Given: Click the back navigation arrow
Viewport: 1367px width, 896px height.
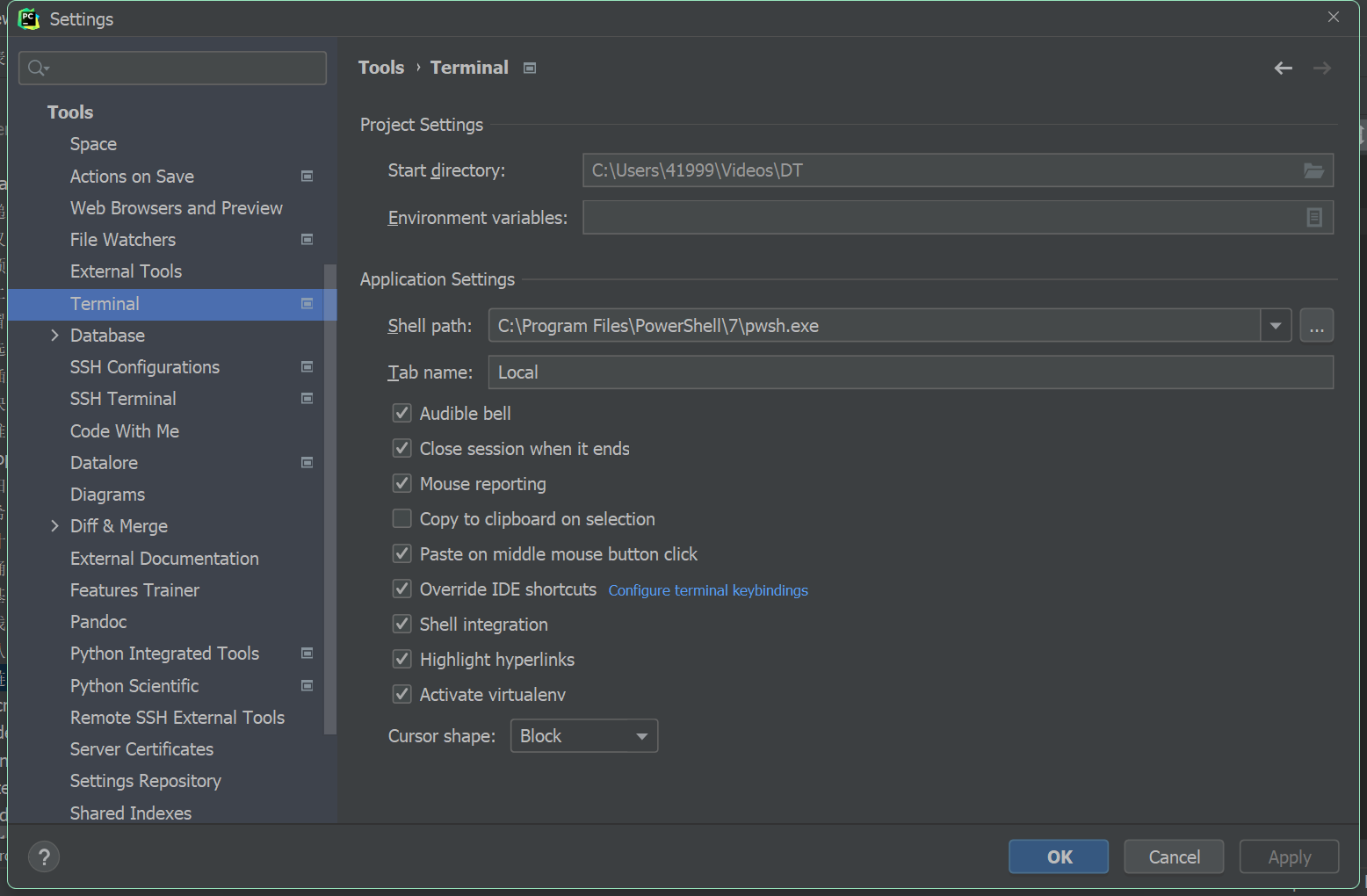Looking at the screenshot, I should pyautogui.click(x=1283, y=68).
